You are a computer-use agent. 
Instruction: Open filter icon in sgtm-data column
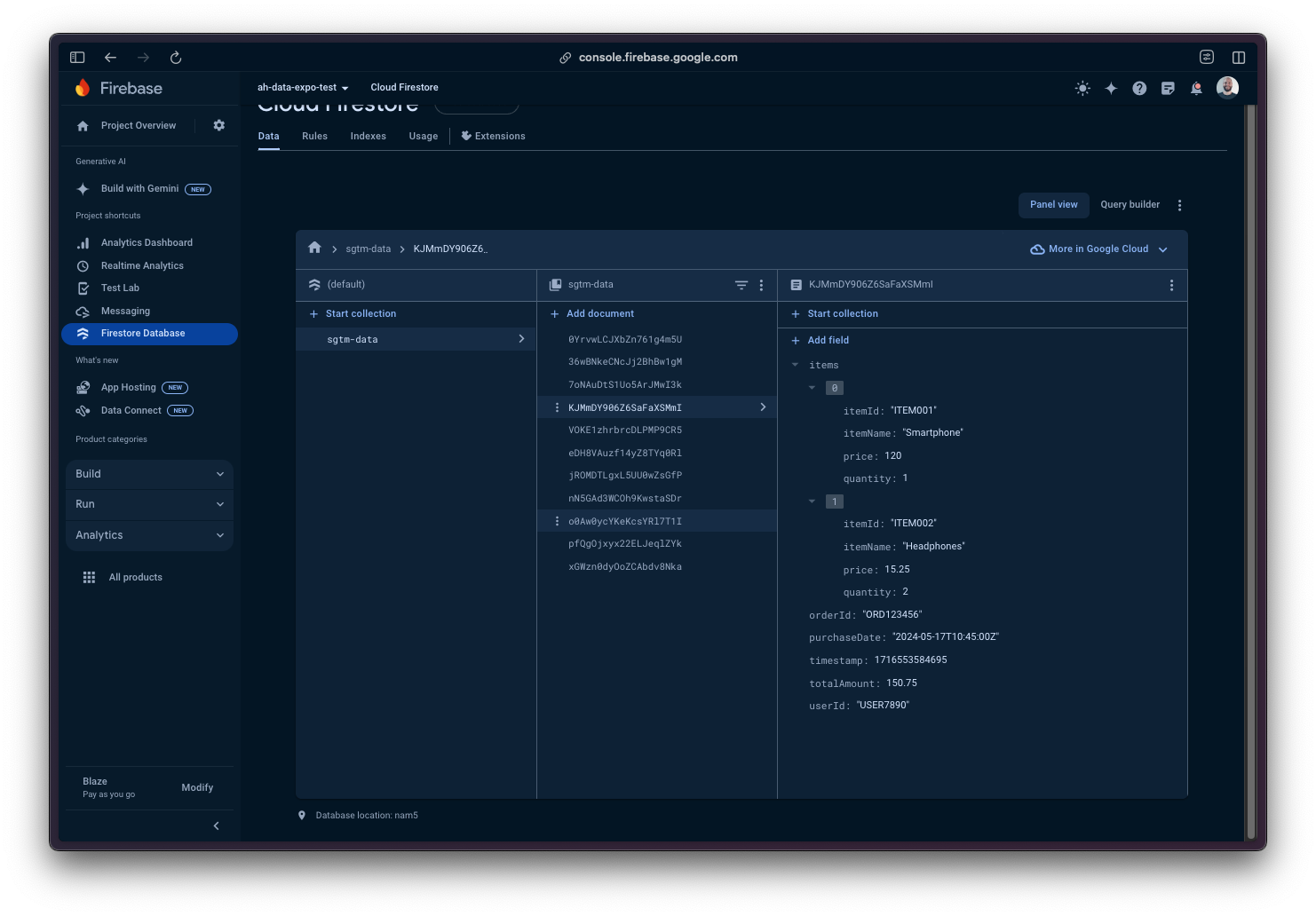[741, 285]
